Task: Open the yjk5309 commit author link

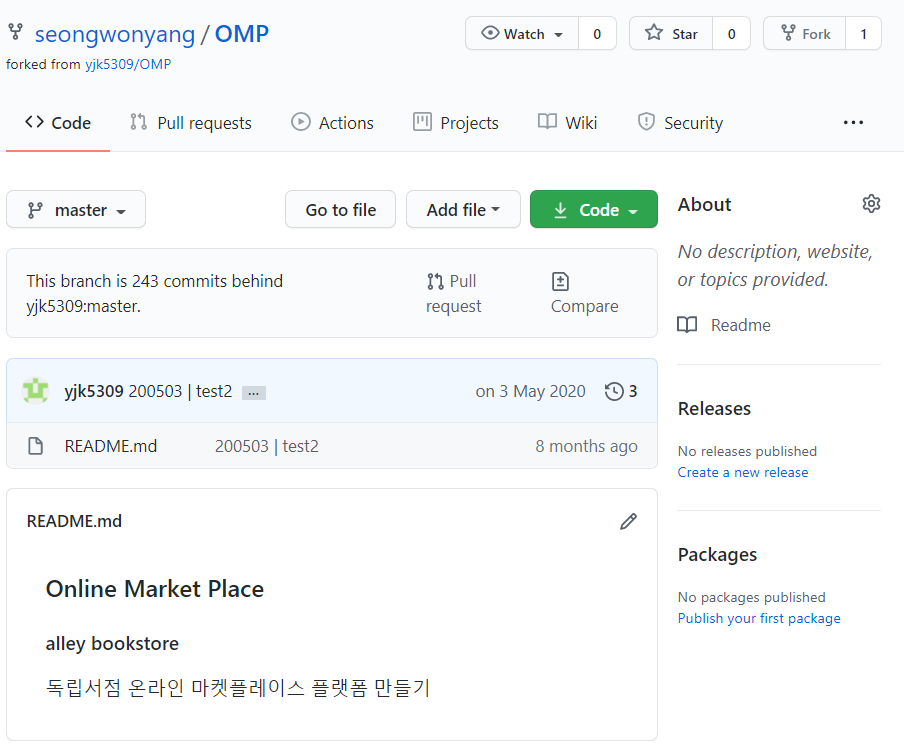Action: [94, 391]
